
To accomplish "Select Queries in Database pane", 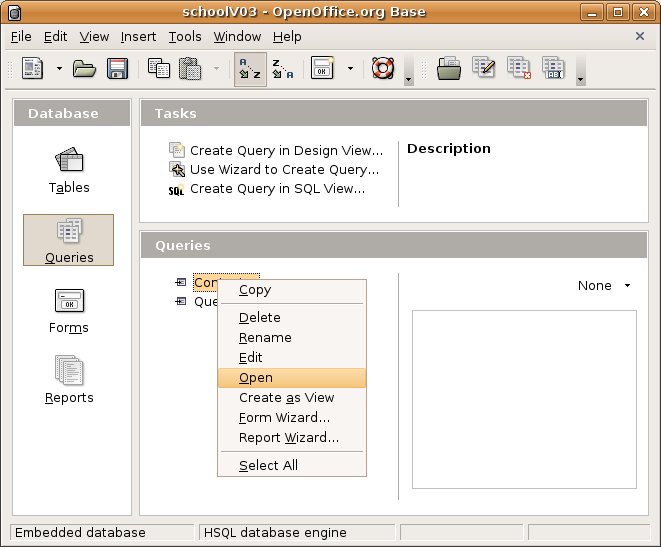I will point(68,240).
